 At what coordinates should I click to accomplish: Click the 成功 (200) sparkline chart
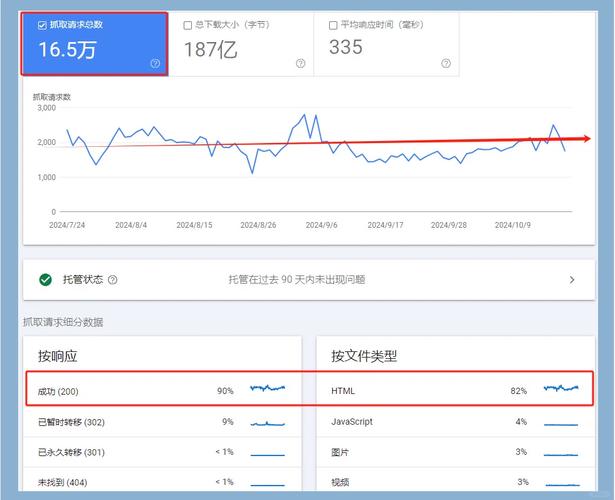[267, 388]
